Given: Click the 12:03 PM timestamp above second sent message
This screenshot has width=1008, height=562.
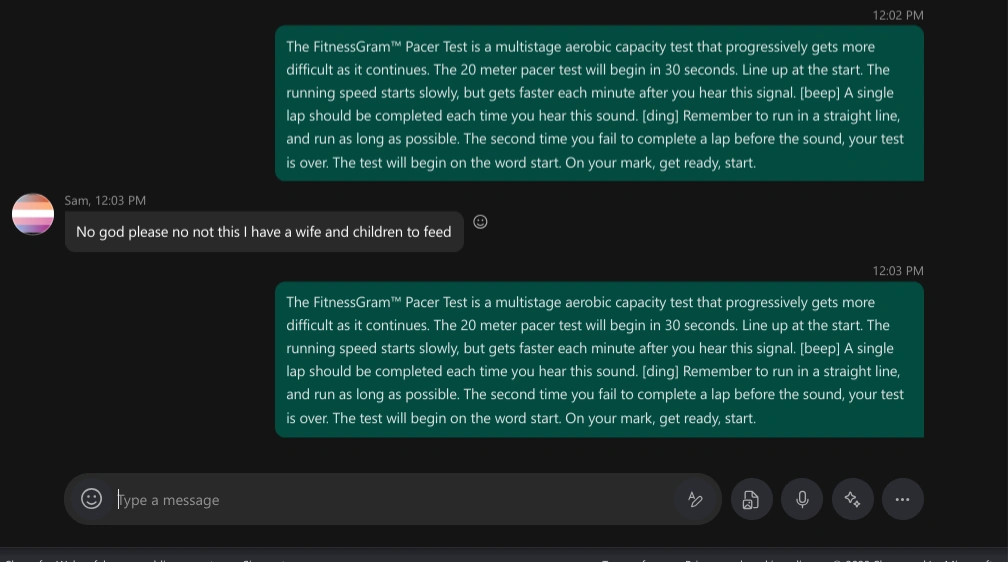Looking at the screenshot, I should tap(897, 271).
